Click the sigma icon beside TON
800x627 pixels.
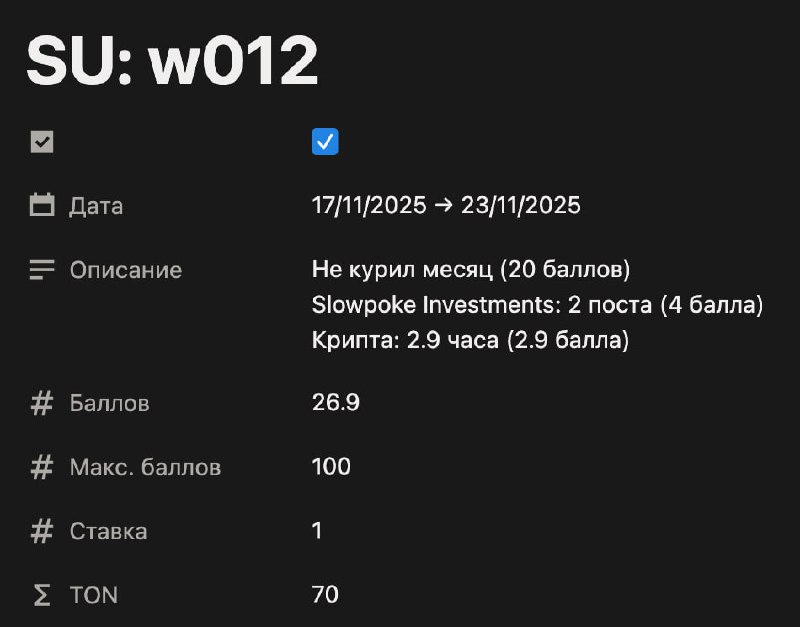(42, 595)
